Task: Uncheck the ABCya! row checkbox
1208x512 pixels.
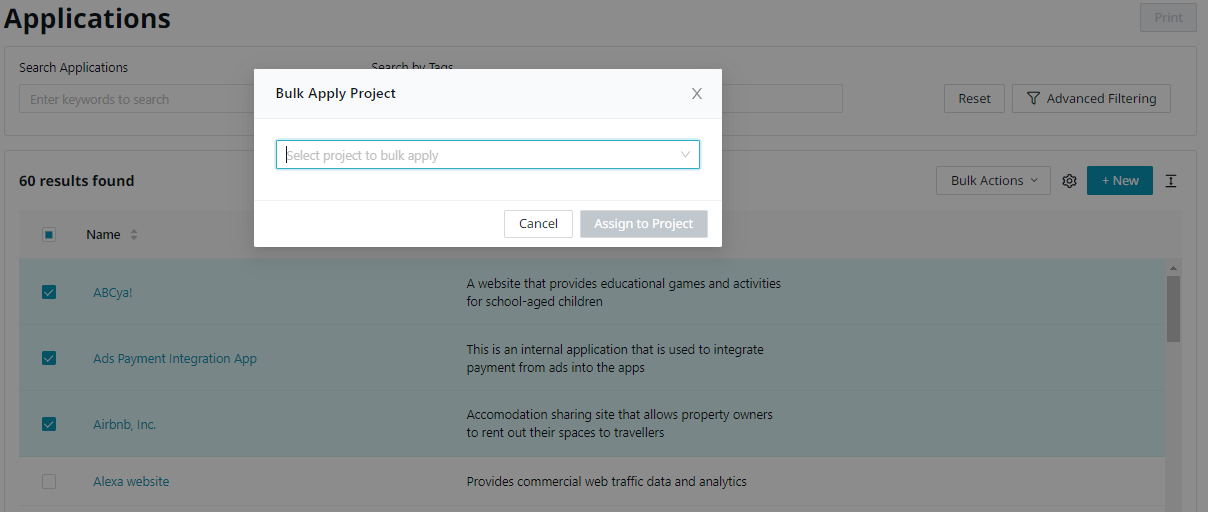Action: pos(49,293)
